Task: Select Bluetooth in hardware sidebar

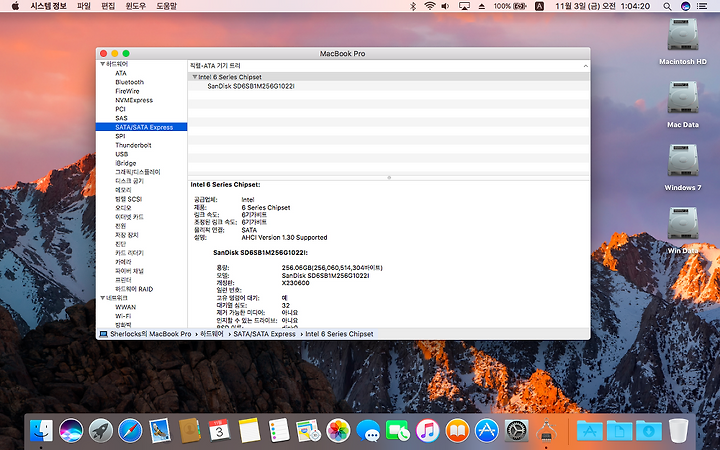Action: click(x=129, y=82)
